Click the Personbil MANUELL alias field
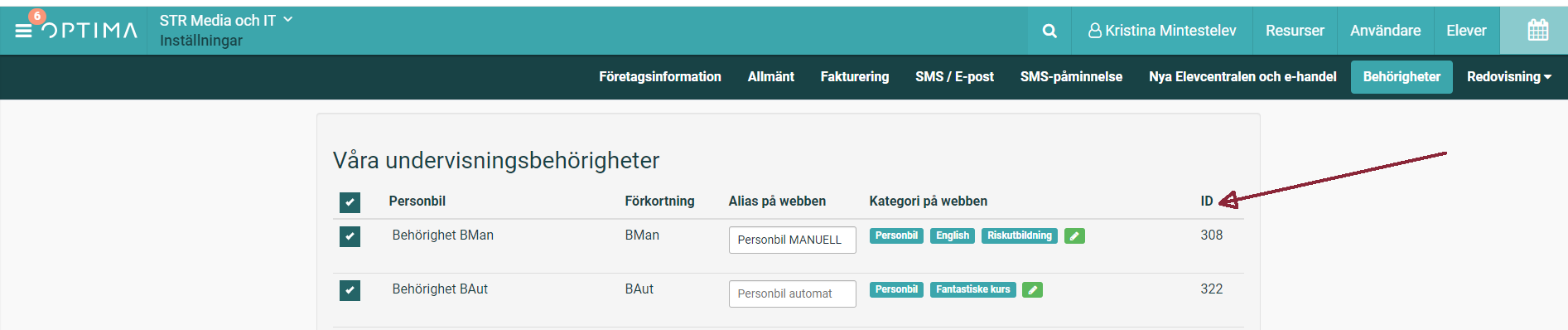Image resolution: width=1568 pixels, height=330 pixels. pyautogui.click(x=793, y=240)
